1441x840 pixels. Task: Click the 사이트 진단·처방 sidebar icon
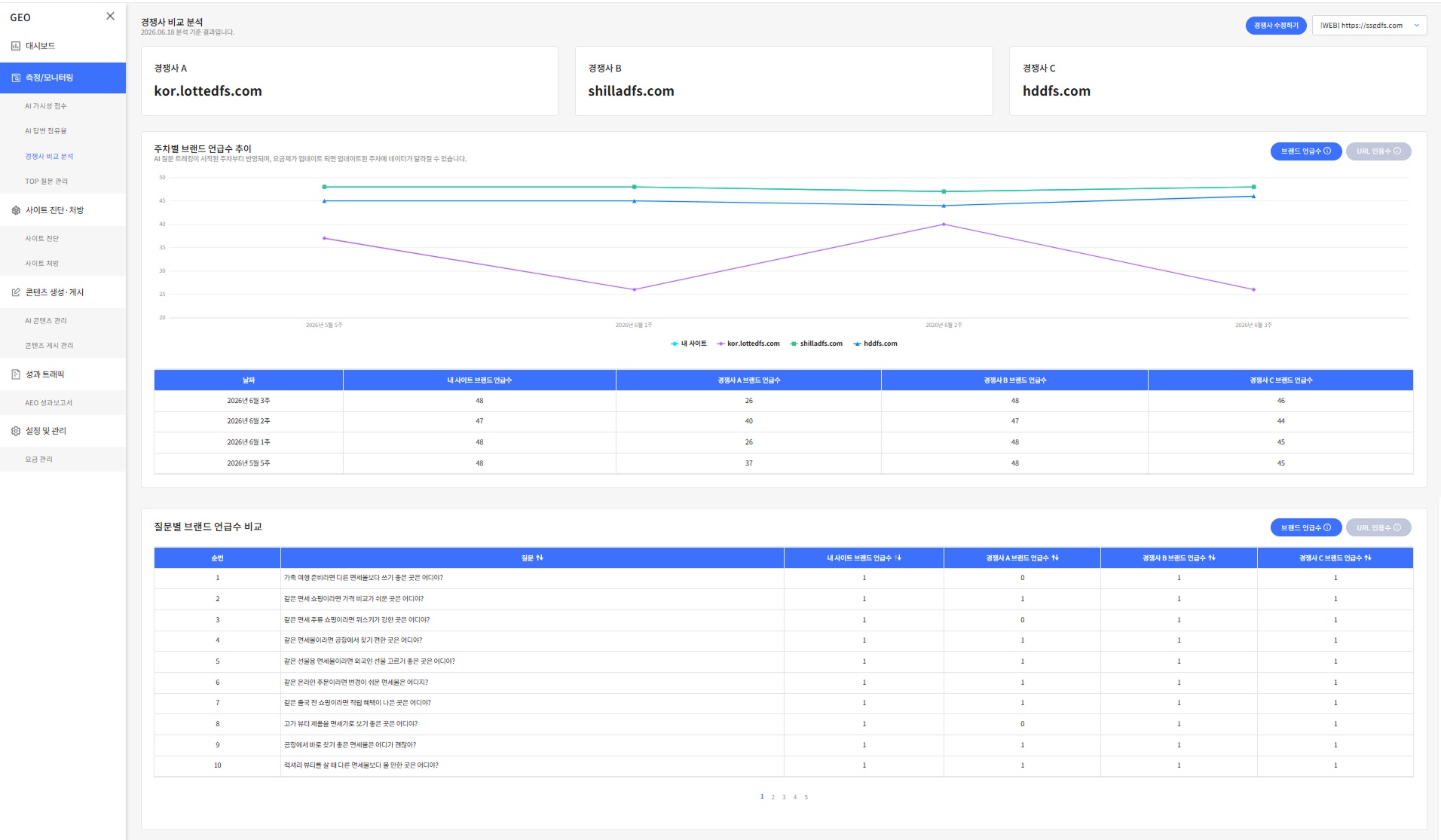coord(16,210)
